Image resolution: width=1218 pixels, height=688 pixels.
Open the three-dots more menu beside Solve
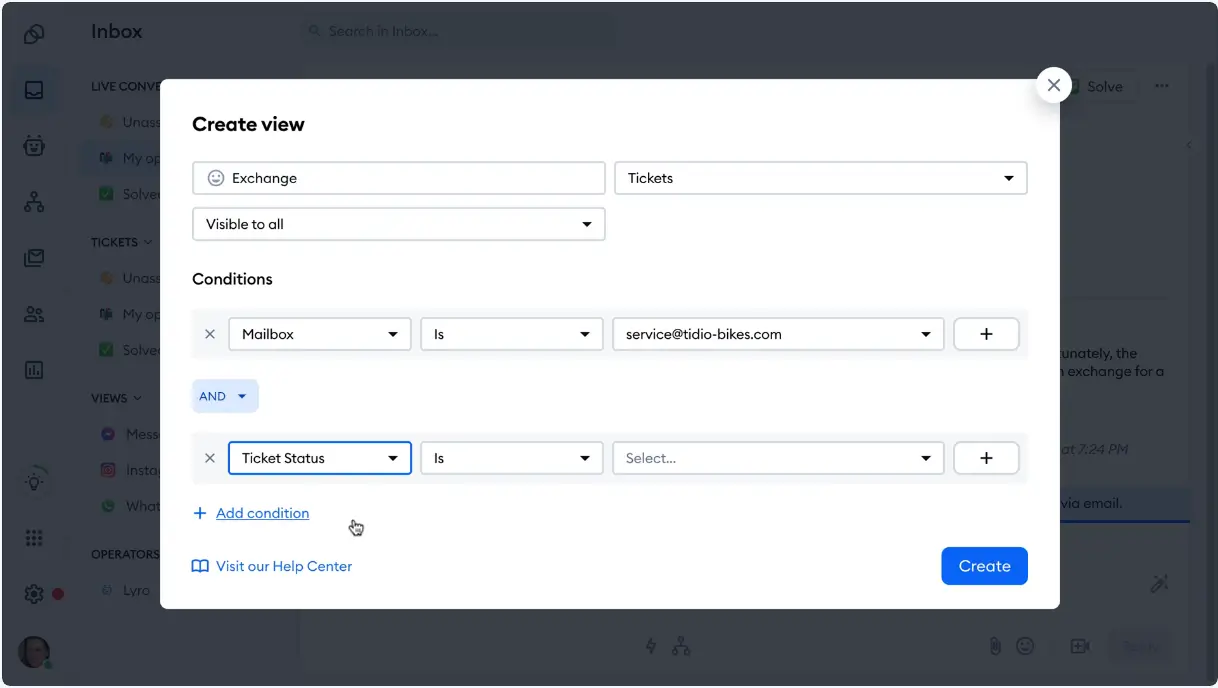click(1162, 86)
